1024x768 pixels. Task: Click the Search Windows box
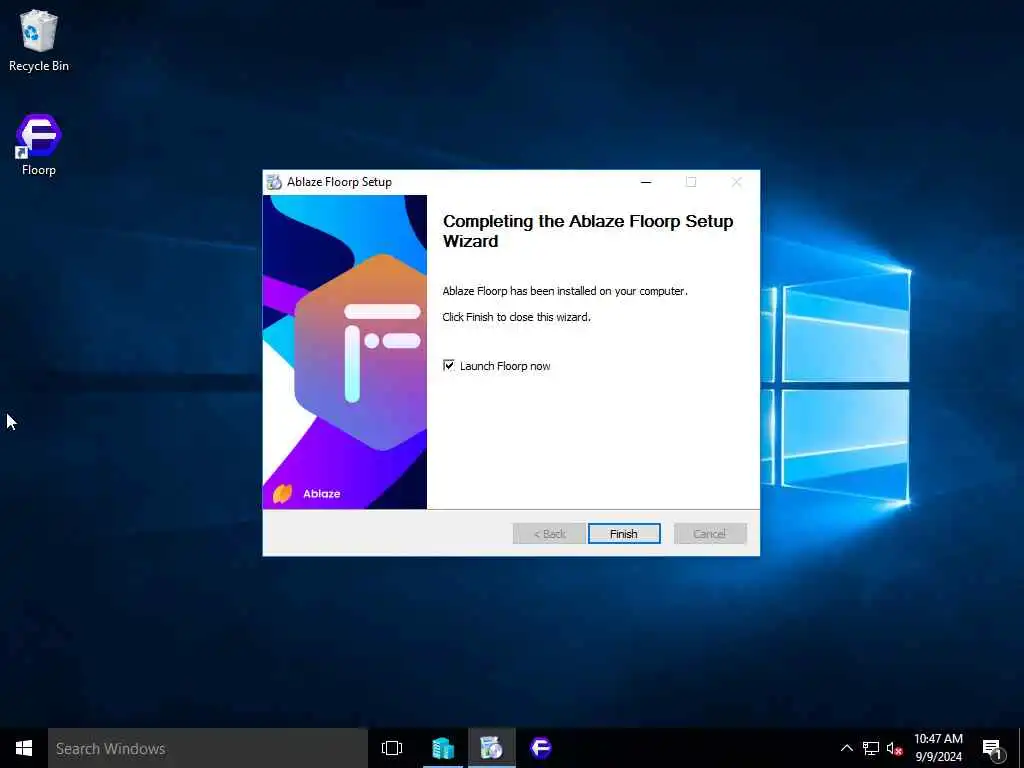[208, 748]
